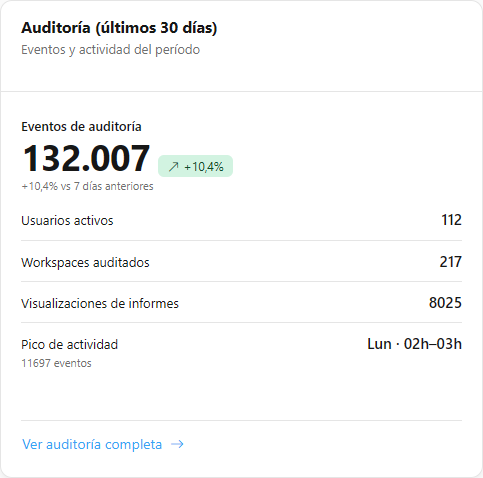The height and width of the screenshot is (478, 483).
Task: Click the 'Usuarios activos' row label
Action: pyautogui.click(x=67, y=221)
